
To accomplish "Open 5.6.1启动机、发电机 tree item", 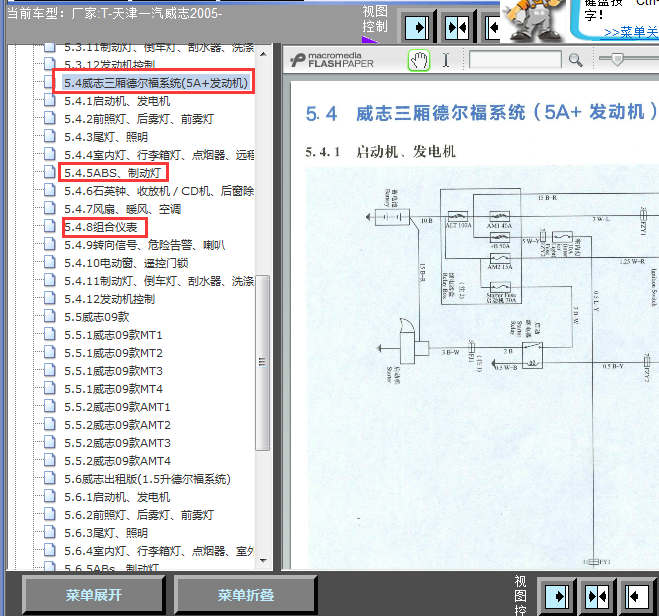I will point(117,497).
